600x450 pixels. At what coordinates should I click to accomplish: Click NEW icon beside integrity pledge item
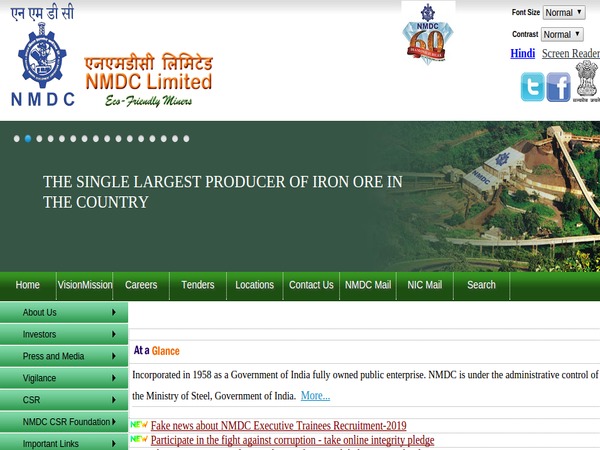pyautogui.click(x=139, y=439)
